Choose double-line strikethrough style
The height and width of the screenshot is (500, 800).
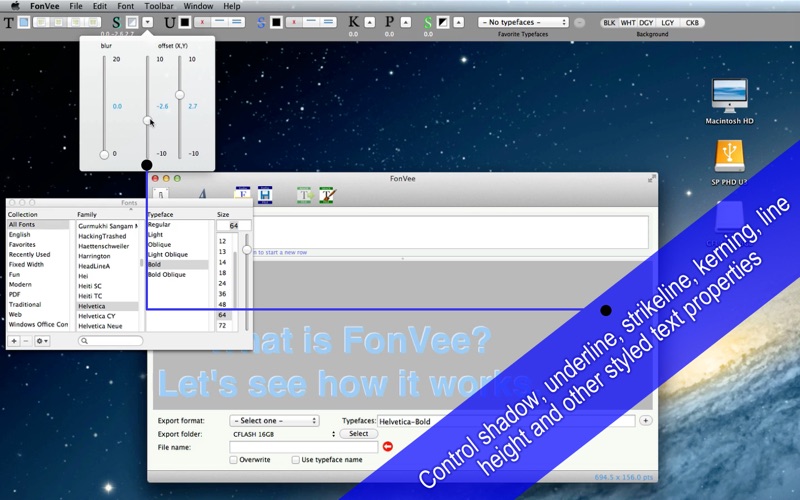coord(328,22)
